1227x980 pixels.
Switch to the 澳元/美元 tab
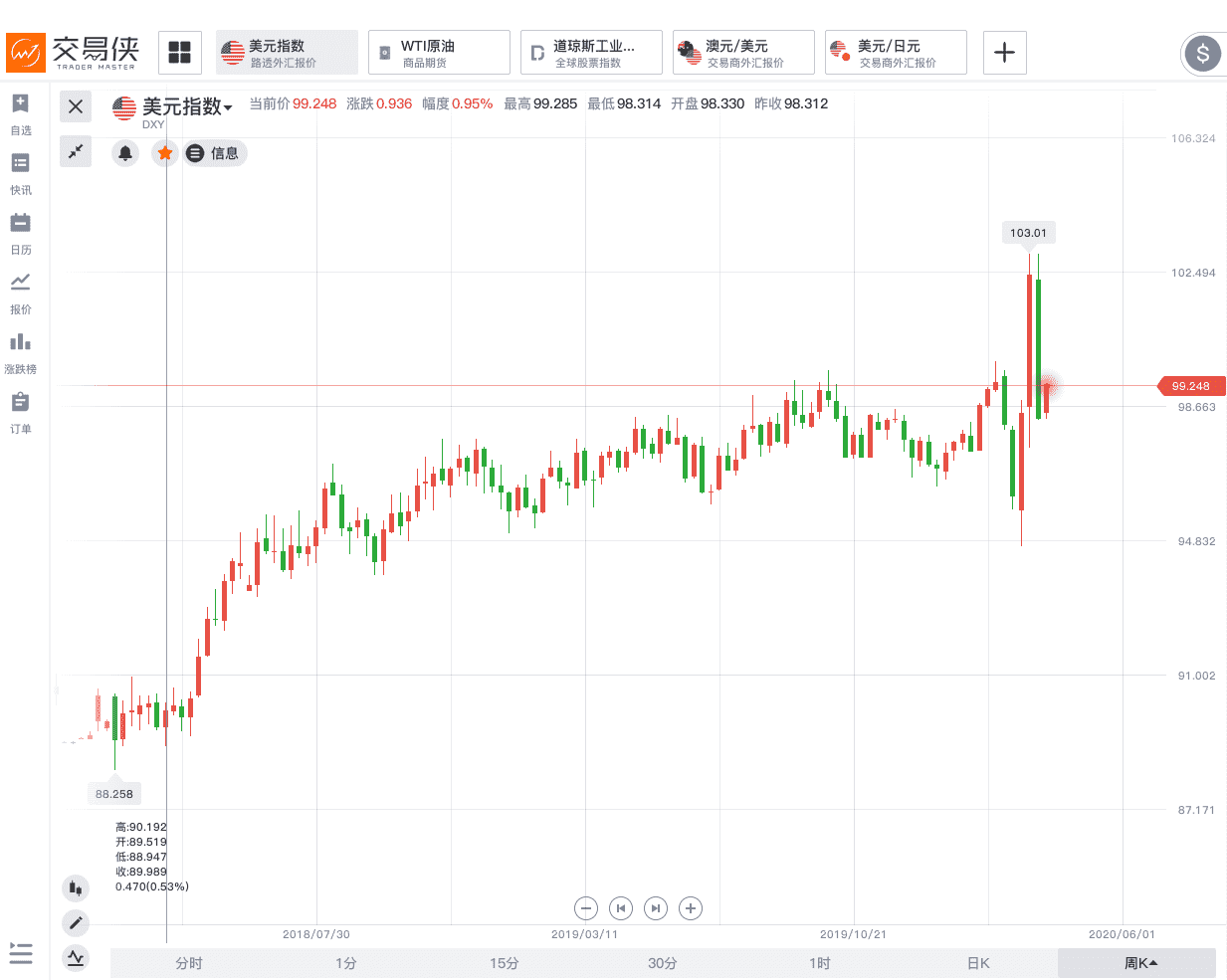pos(743,53)
